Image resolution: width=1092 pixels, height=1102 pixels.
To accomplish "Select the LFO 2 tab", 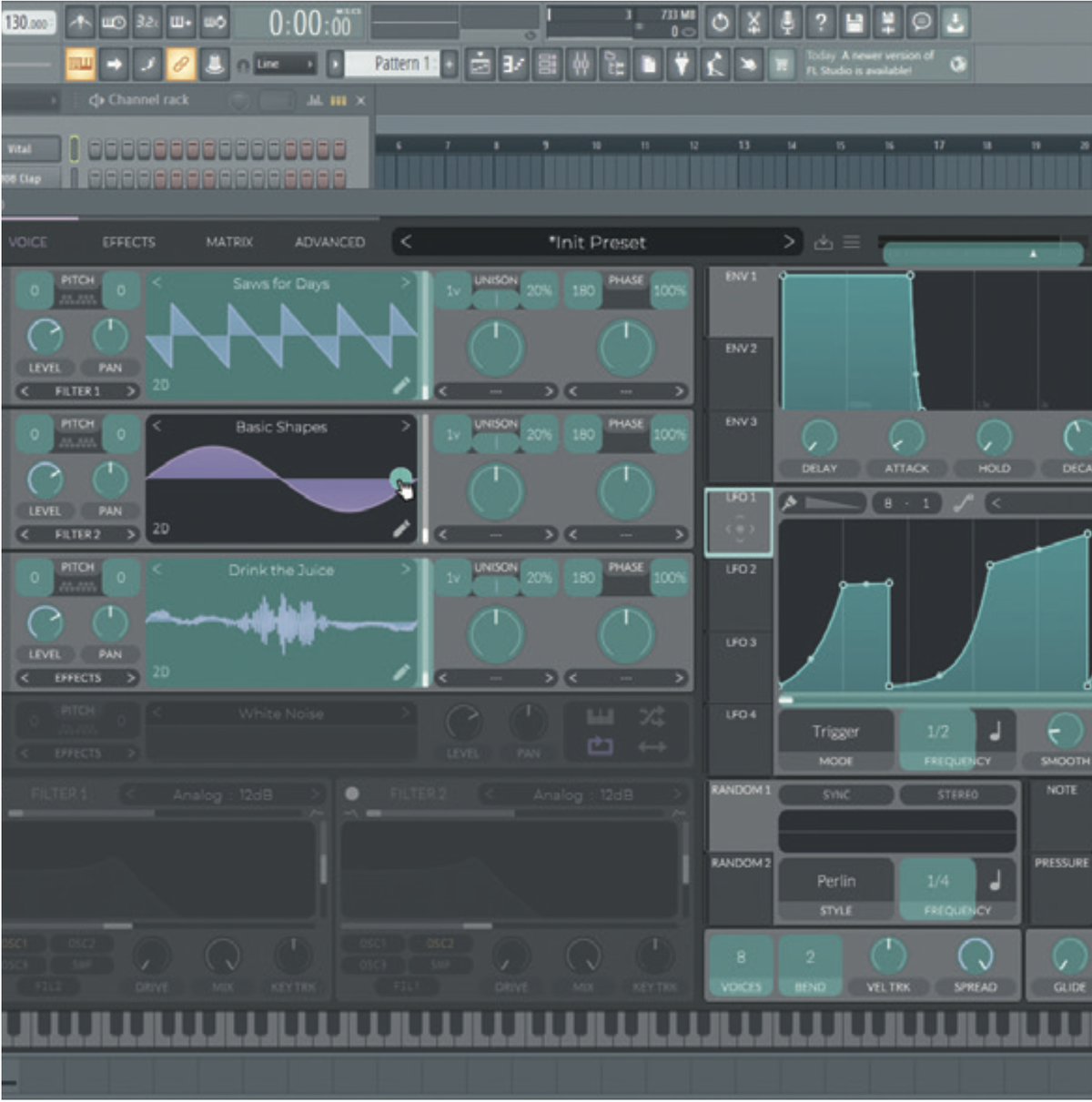I will pyautogui.click(x=739, y=573).
